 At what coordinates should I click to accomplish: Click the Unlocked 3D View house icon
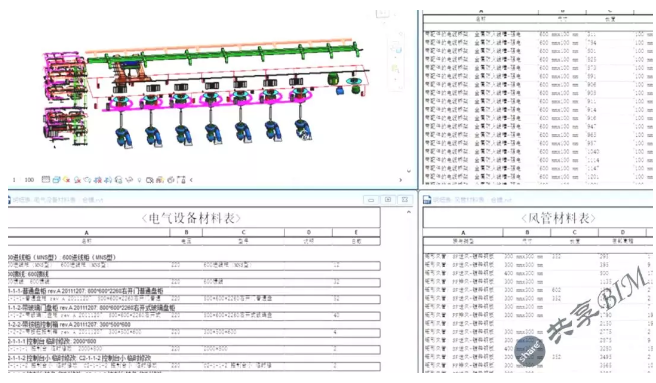pos(119,180)
